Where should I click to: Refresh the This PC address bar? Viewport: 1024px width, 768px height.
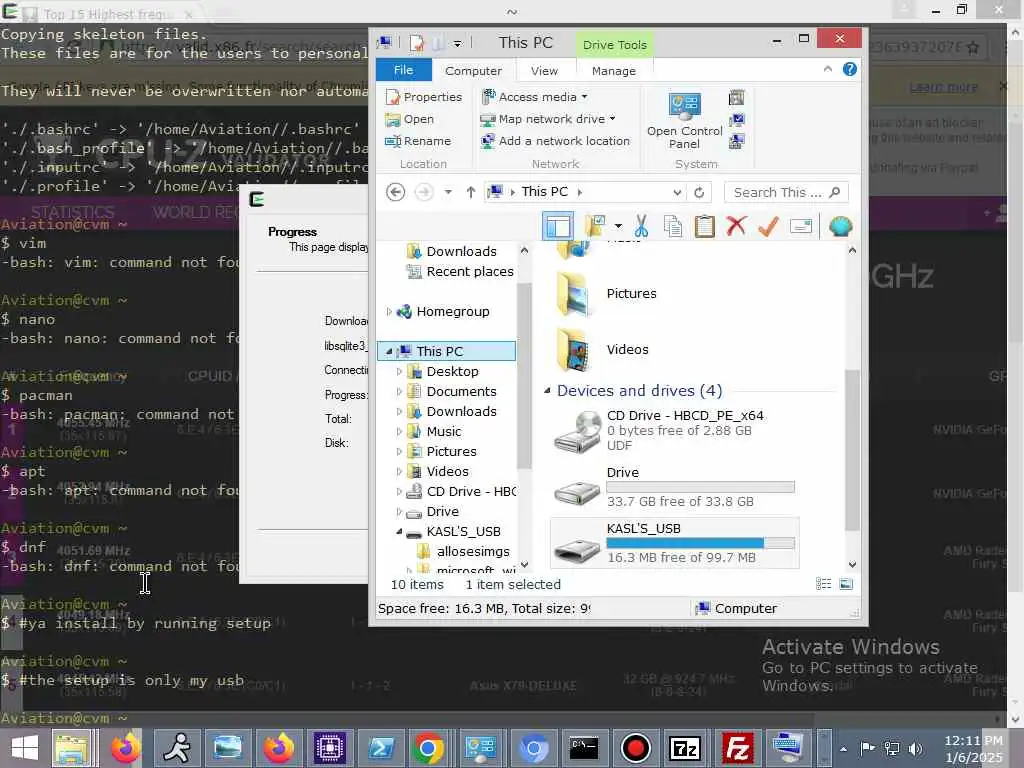coord(699,192)
